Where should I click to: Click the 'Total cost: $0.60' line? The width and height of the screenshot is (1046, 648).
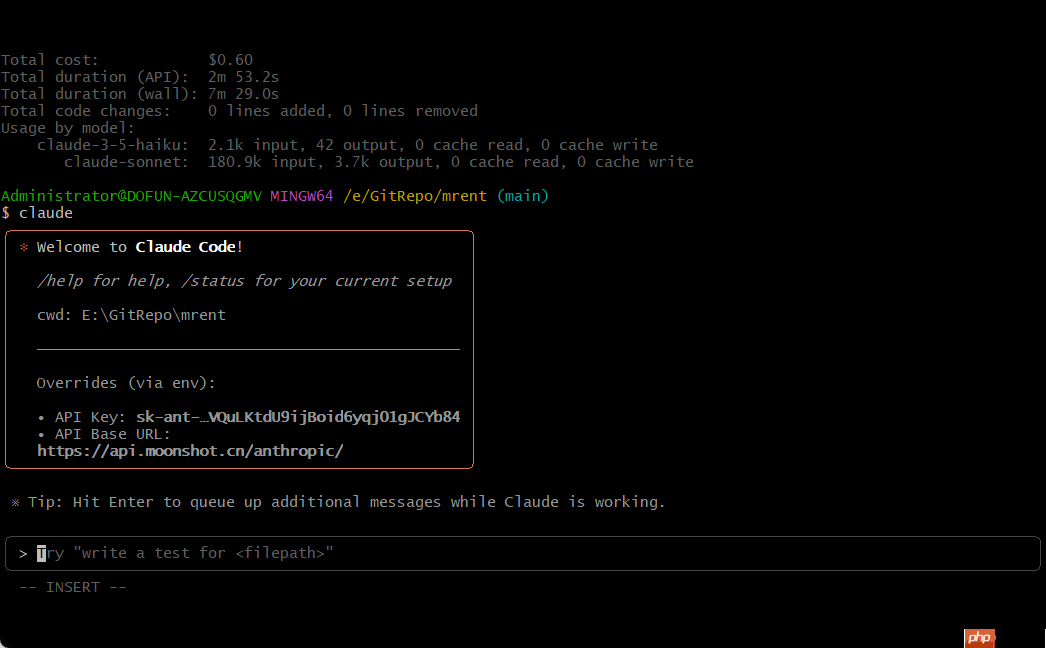[127, 60]
